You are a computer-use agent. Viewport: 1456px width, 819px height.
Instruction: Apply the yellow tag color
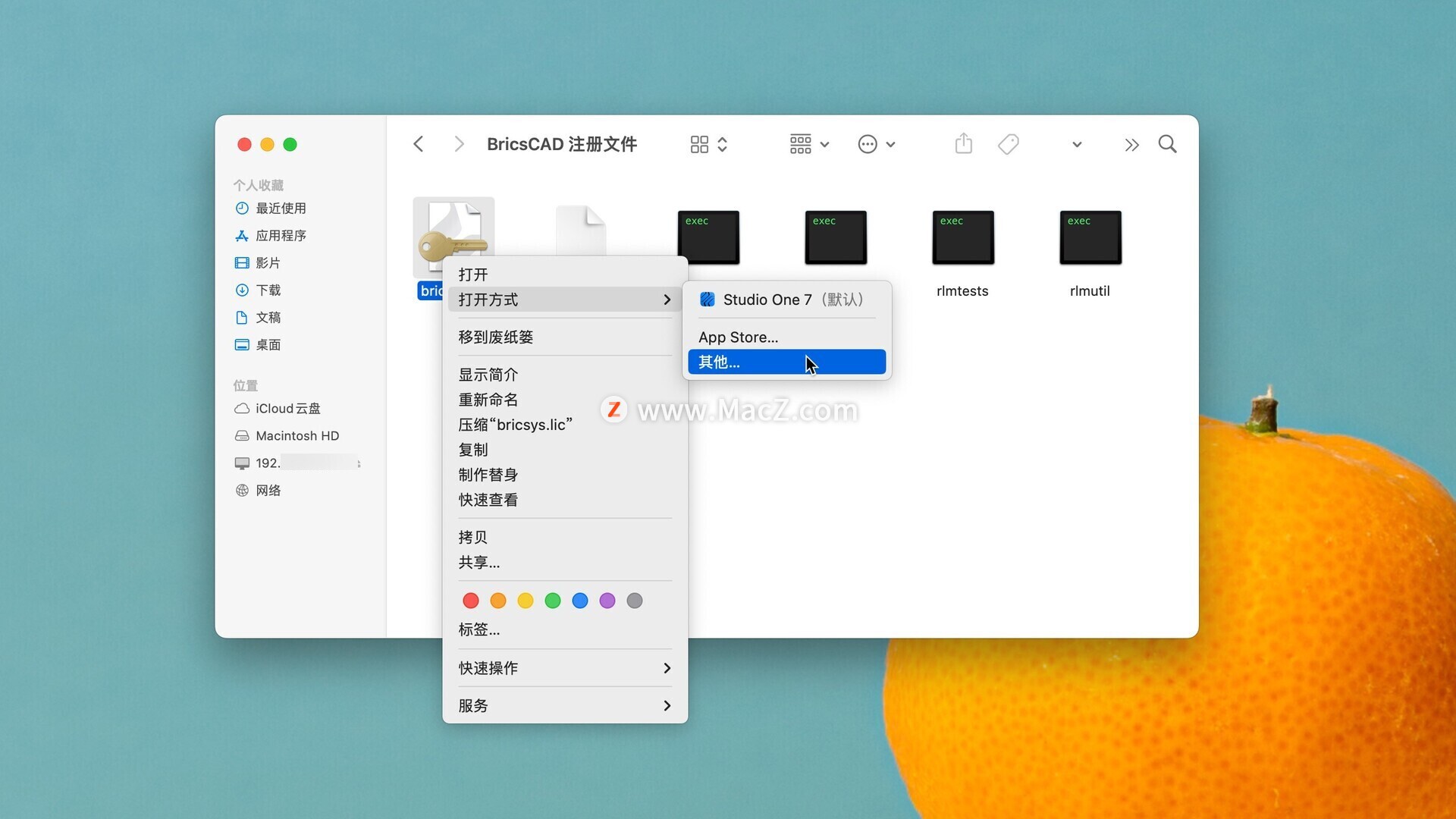pos(526,601)
